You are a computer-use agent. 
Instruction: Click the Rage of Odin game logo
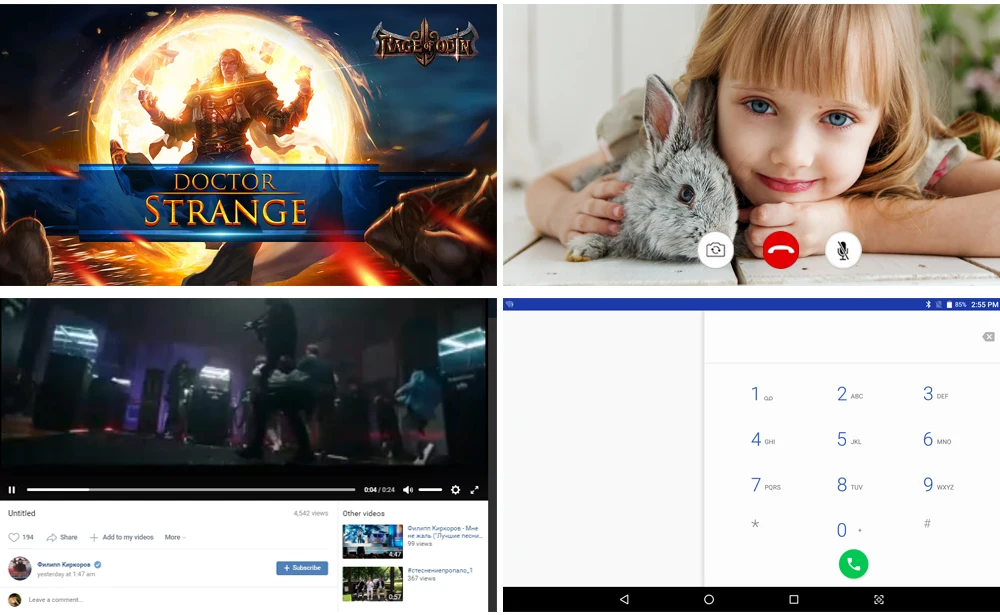click(x=425, y=44)
